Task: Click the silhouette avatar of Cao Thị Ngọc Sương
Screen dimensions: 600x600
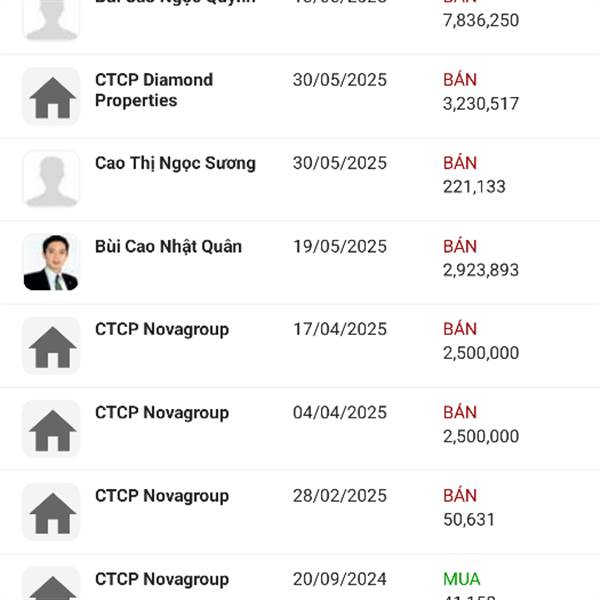Action: click(x=51, y=179)
